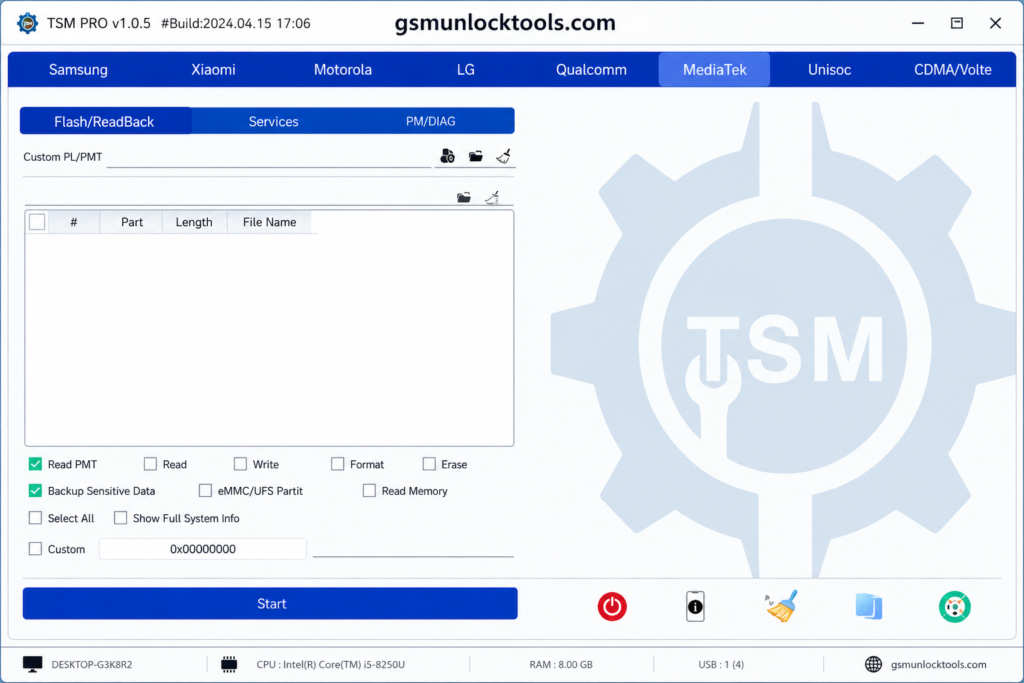
Task: Open the LG tab
Action: coord(466,70)
